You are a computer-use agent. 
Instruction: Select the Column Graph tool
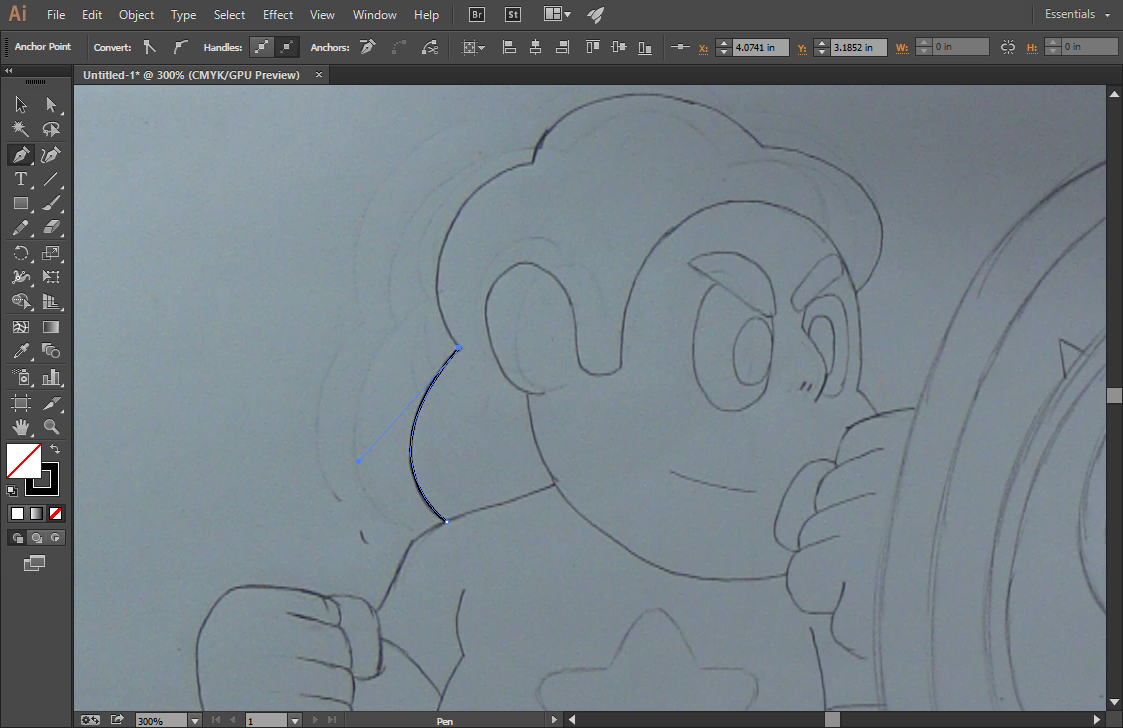51,377
